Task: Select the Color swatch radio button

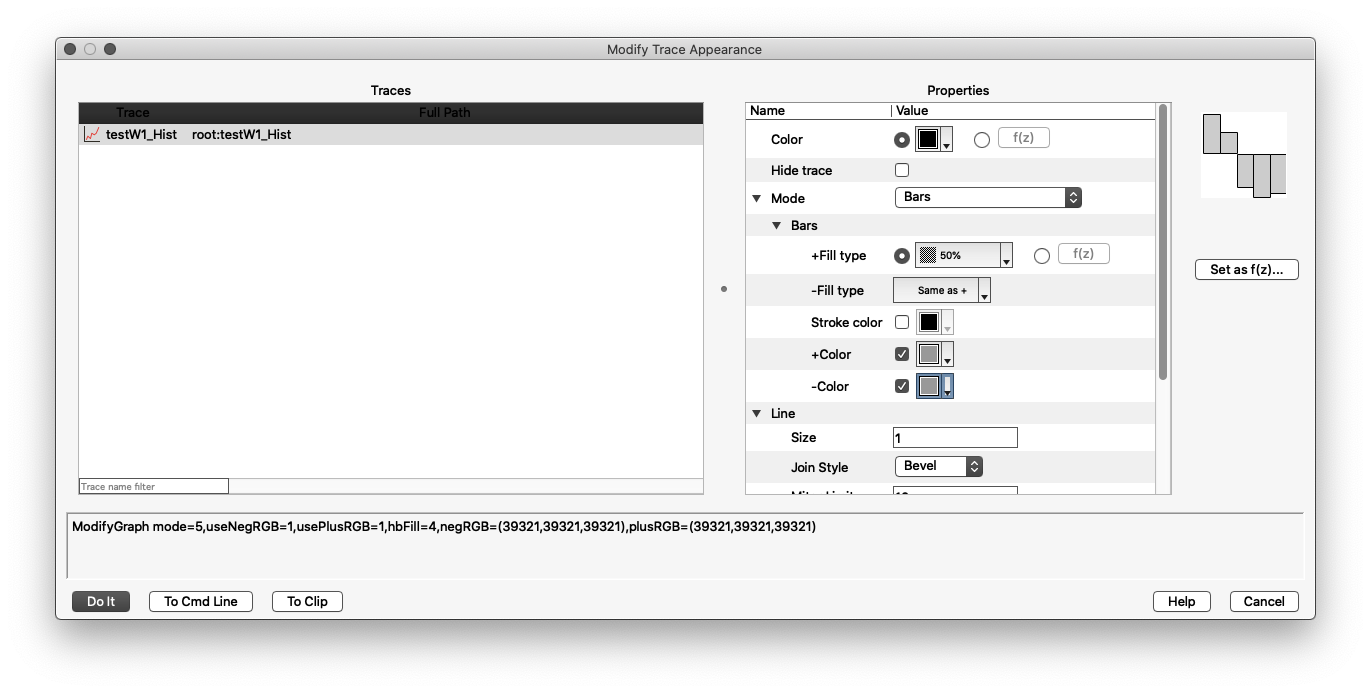Action: click(902, 140)
